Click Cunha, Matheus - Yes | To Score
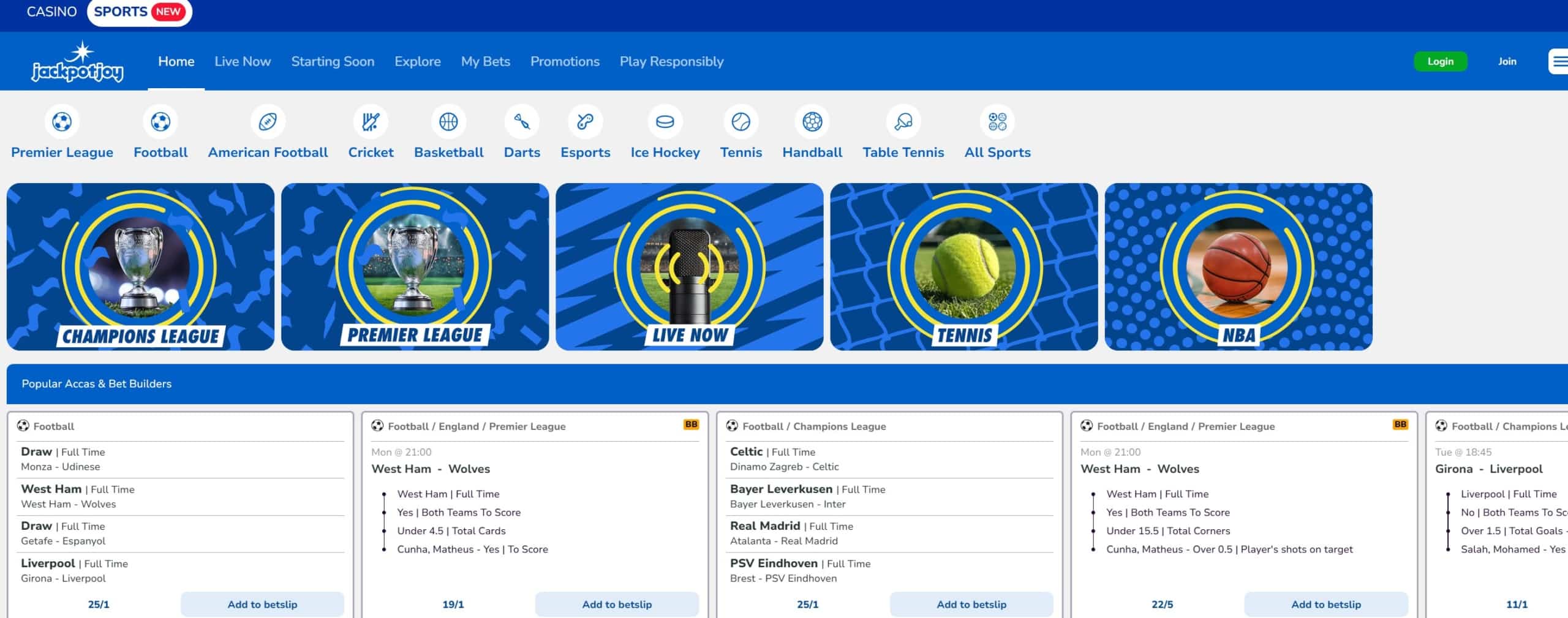This screenshot has height=618, width=1568. tap(472, 549)
